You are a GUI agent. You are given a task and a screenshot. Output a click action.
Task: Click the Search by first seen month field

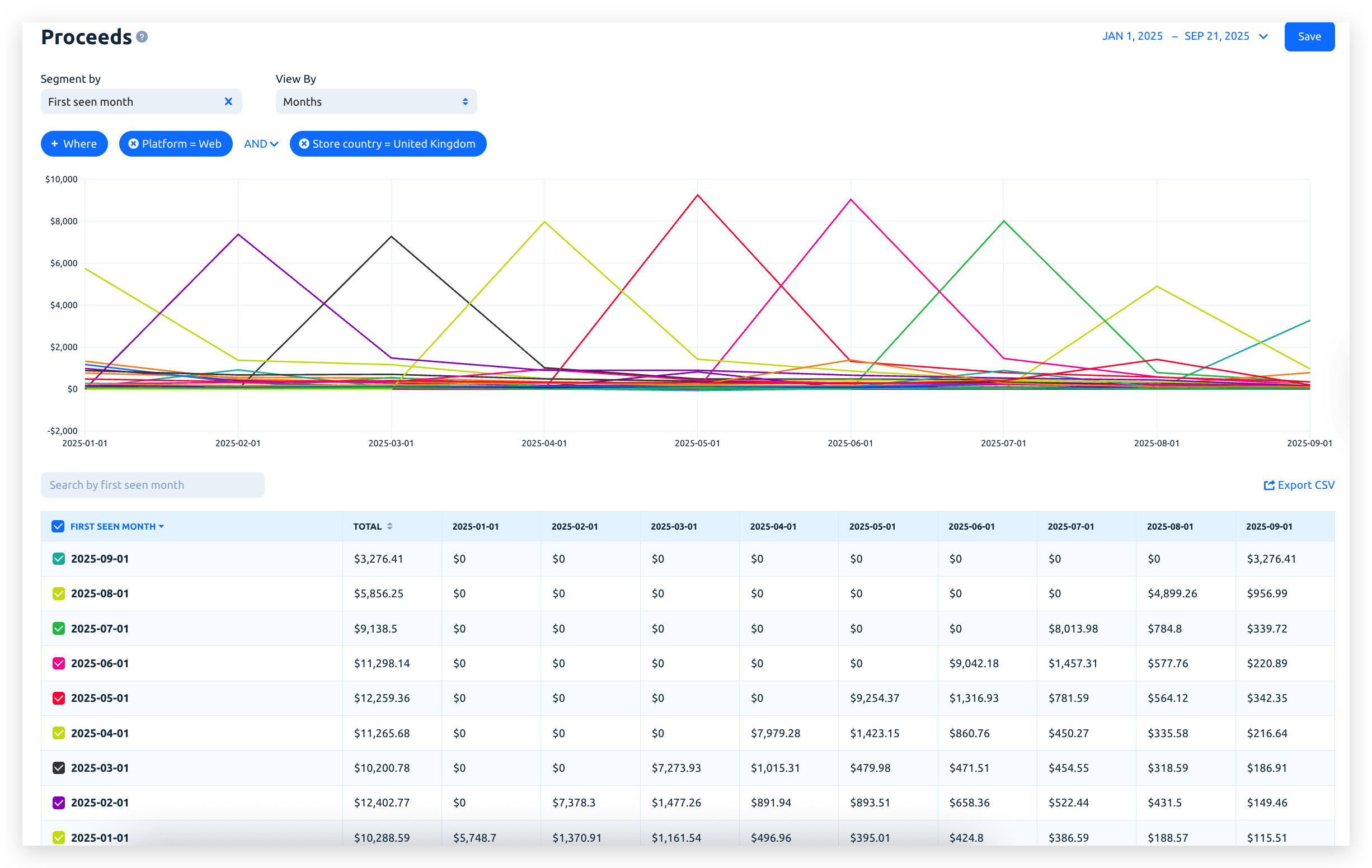[x=152, y=485]
